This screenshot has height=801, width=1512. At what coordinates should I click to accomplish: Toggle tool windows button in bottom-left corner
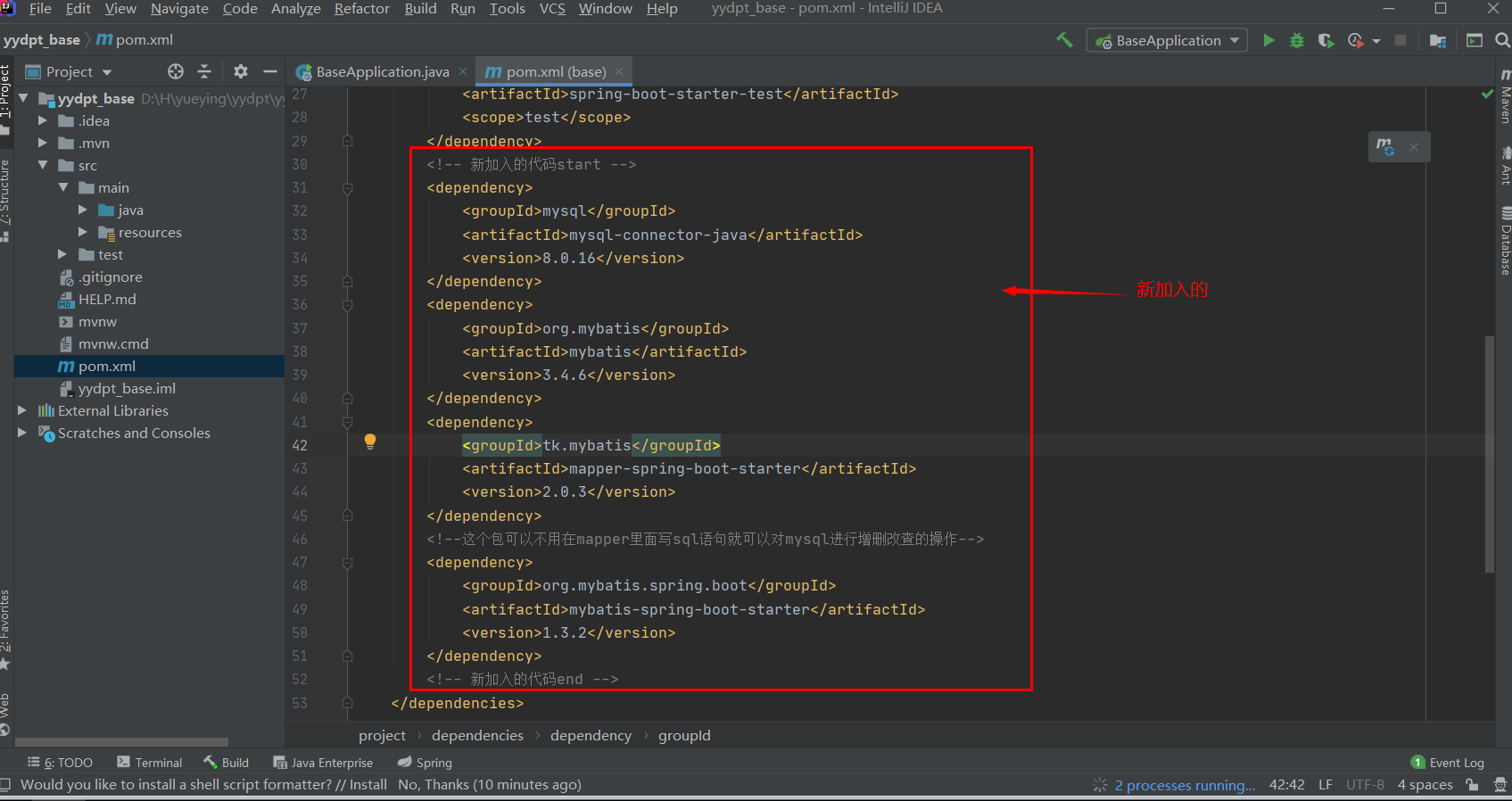[5, 785]
